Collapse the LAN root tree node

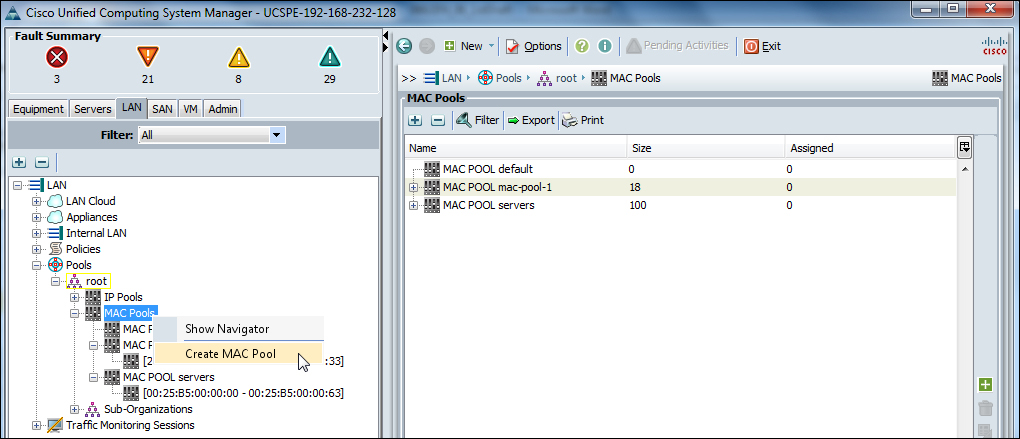(x=18, y=185)
